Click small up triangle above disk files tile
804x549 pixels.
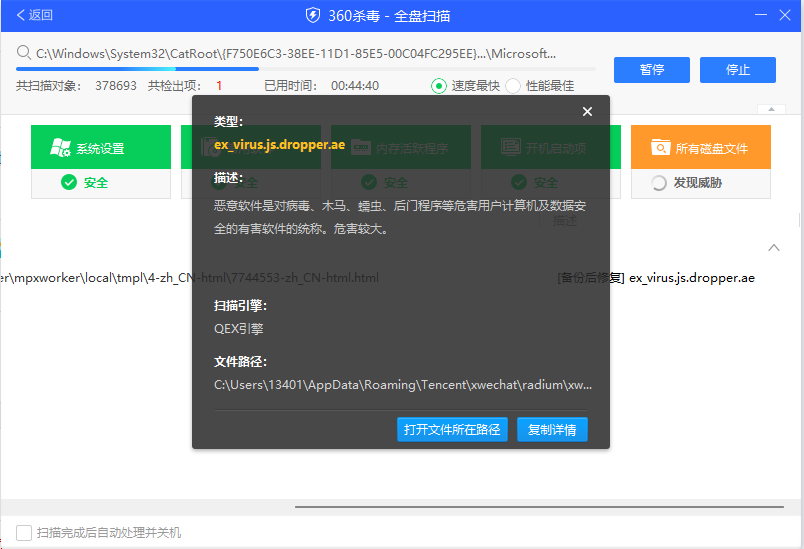coord(770,109)
